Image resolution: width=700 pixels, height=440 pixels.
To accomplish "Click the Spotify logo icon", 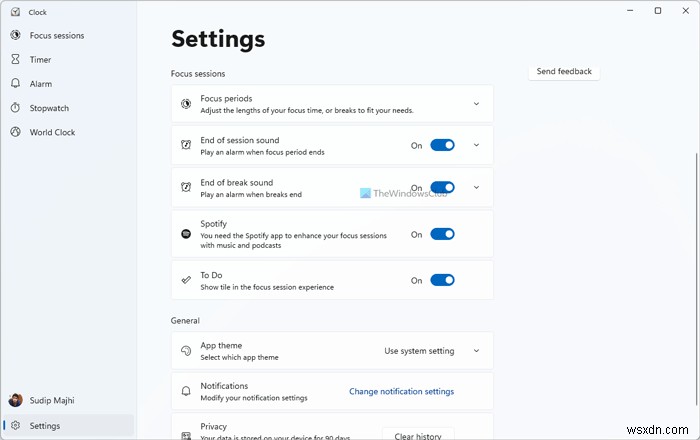I will pyautogui.click(x=186, y=234).
